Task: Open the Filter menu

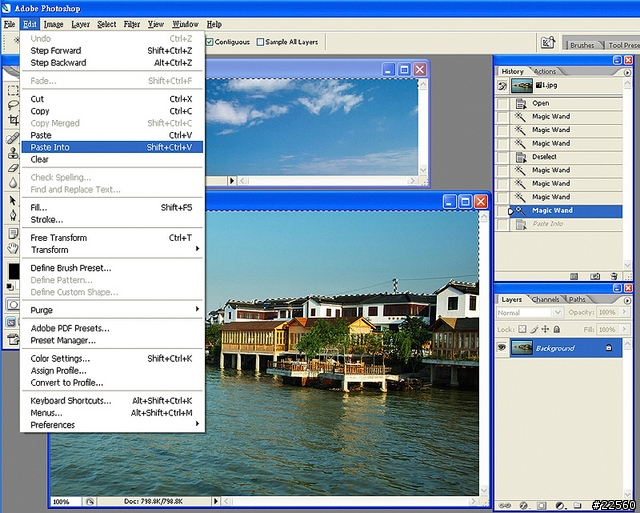Action: (x=132, y=24)
